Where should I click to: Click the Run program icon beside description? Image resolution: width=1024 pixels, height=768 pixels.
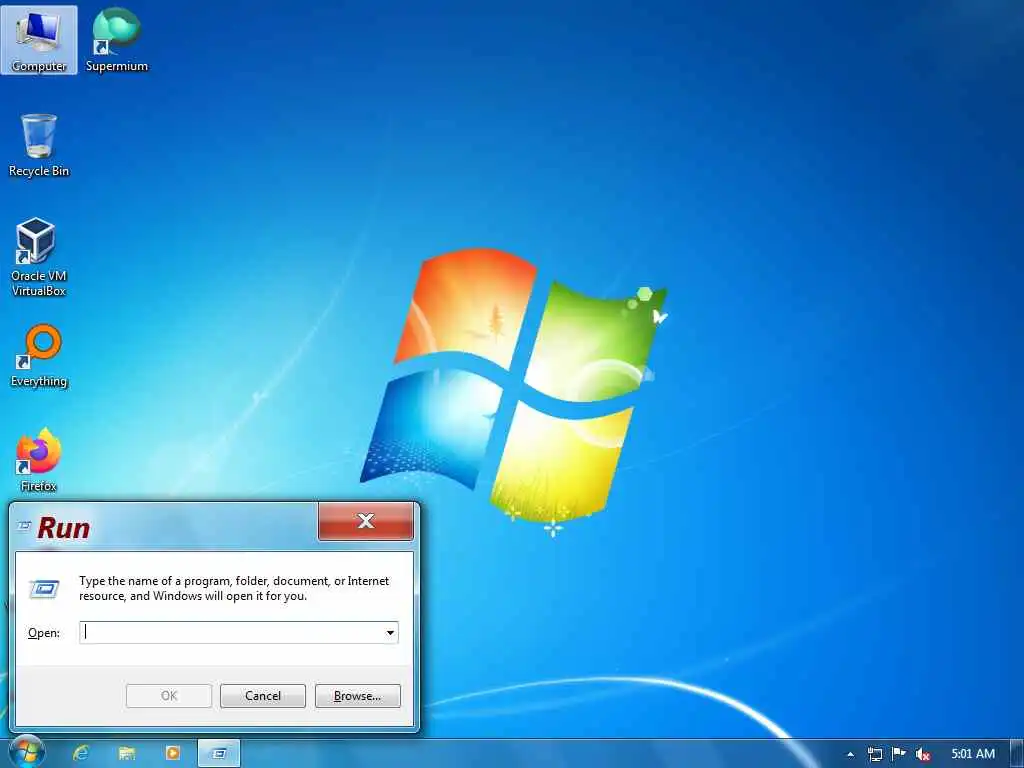pyautogui.click(x=44, y=588)
